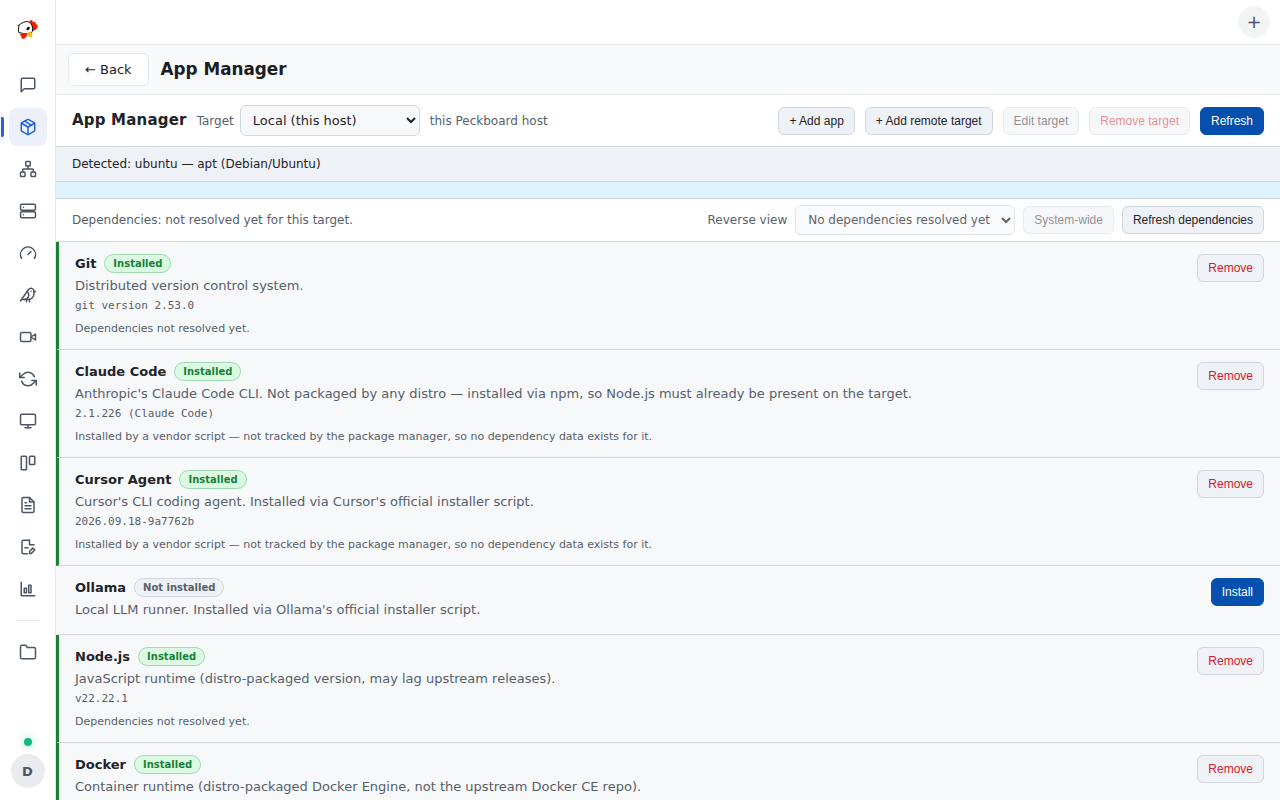The image size is (1280, 800).
Task: Open the kanban board sidebar icon
Action: (x=28, y=463)
